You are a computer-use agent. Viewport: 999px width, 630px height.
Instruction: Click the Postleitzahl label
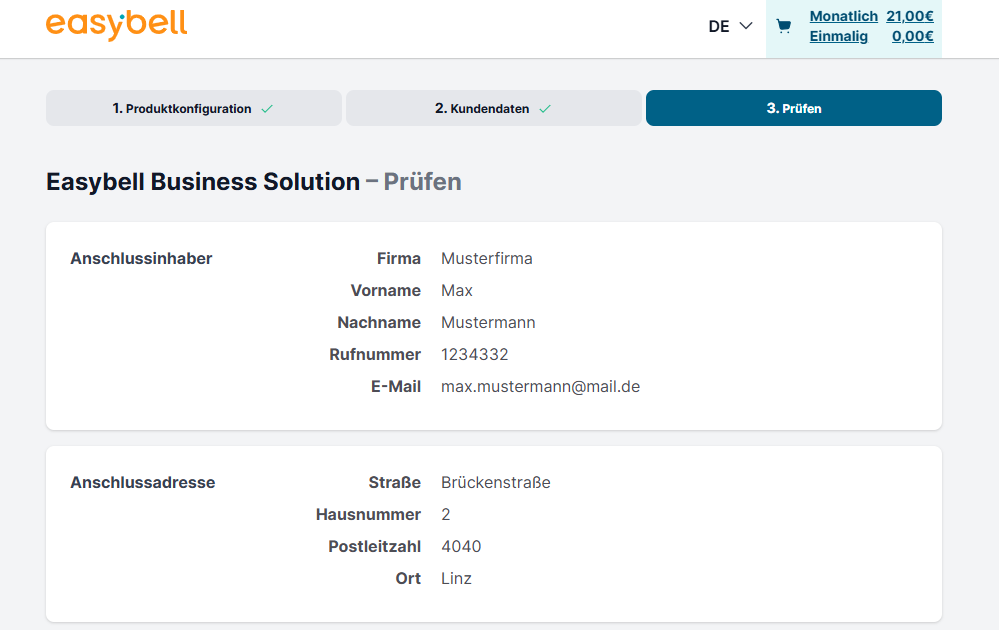click(375, 547)
